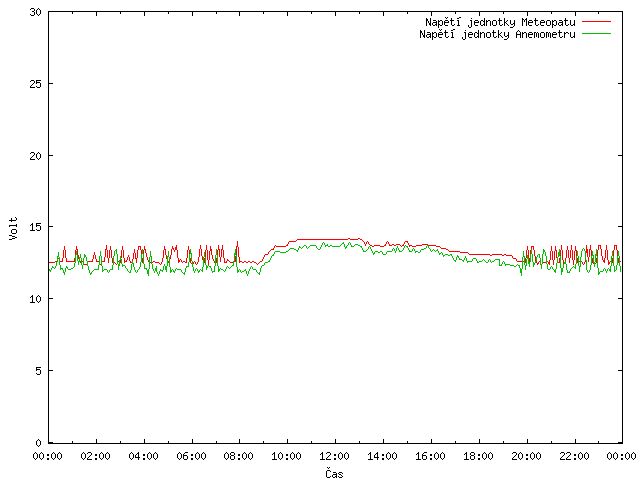This screenshot has height=480, width=640.
Task: Click the y-axis value 20
Action: click(x=36, y=156)
